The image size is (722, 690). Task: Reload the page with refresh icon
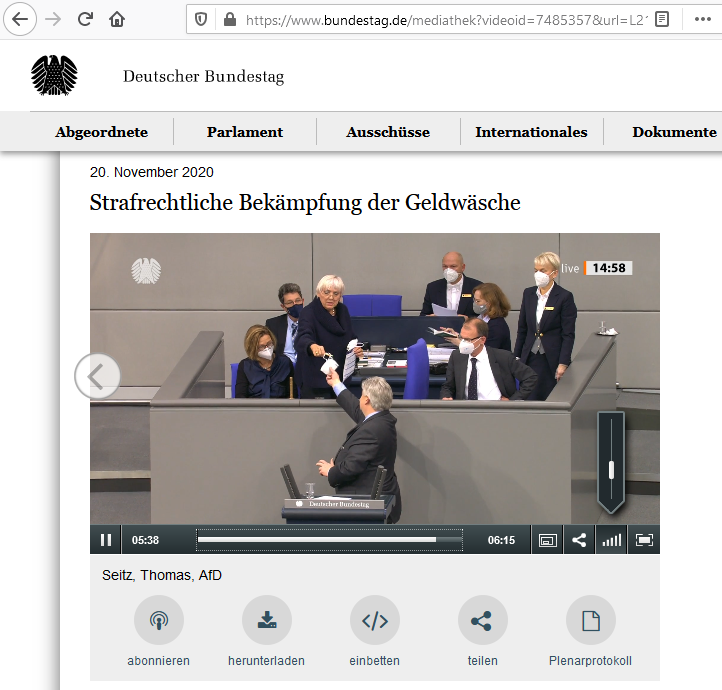click(x=85, y=19)
